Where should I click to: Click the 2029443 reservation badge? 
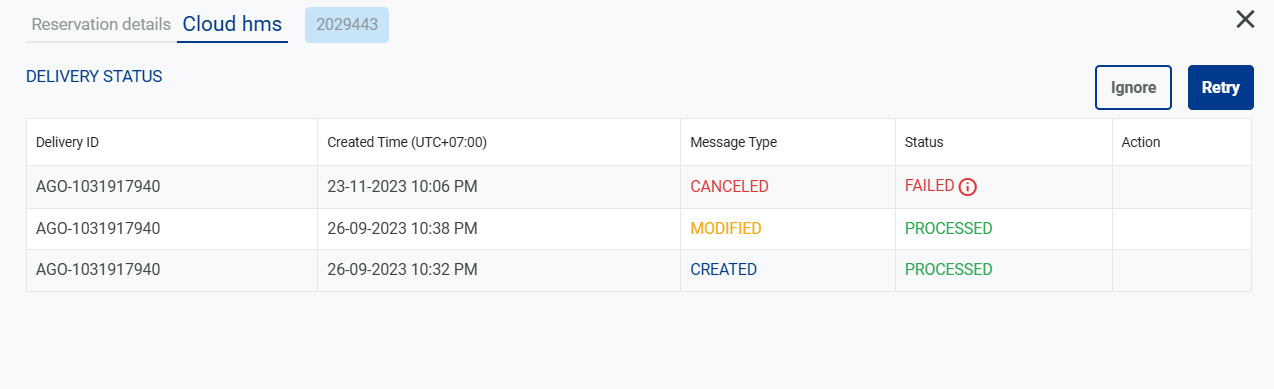347,25
